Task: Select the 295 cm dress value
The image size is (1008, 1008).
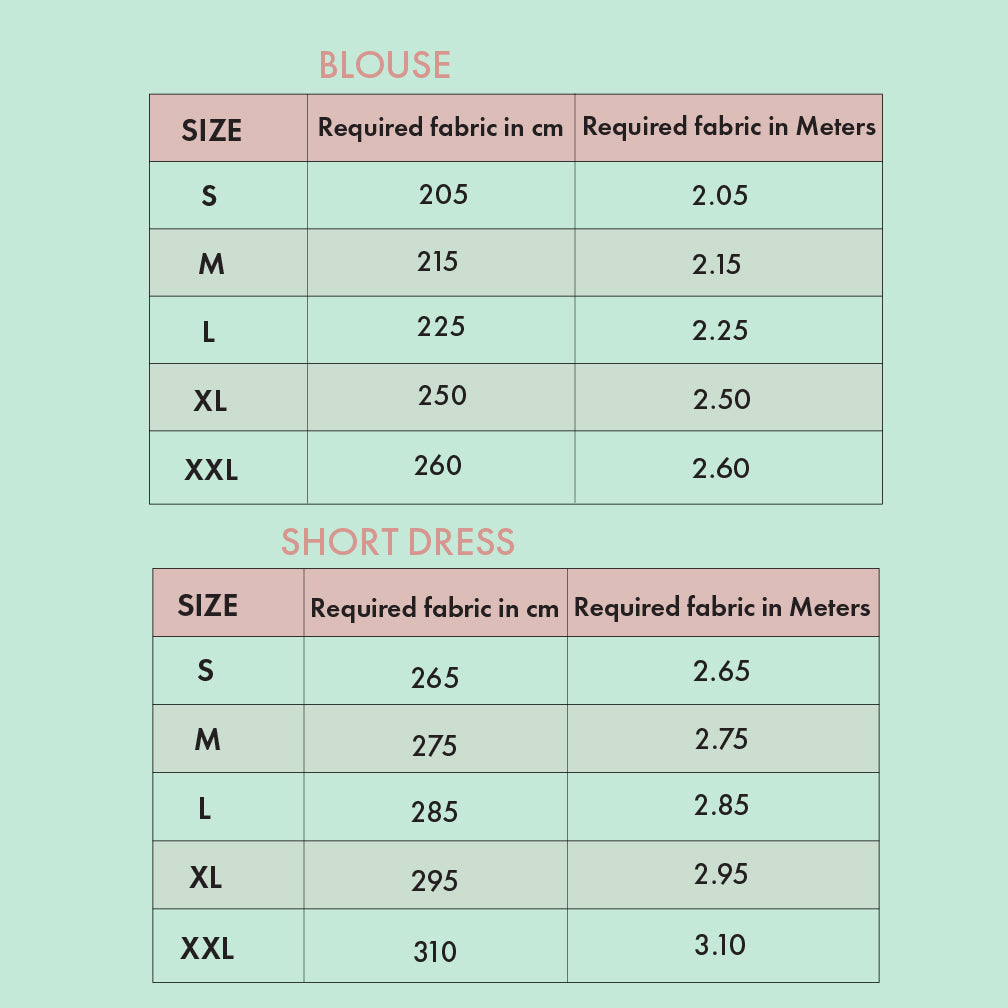Action: click(x=435, y=881)
